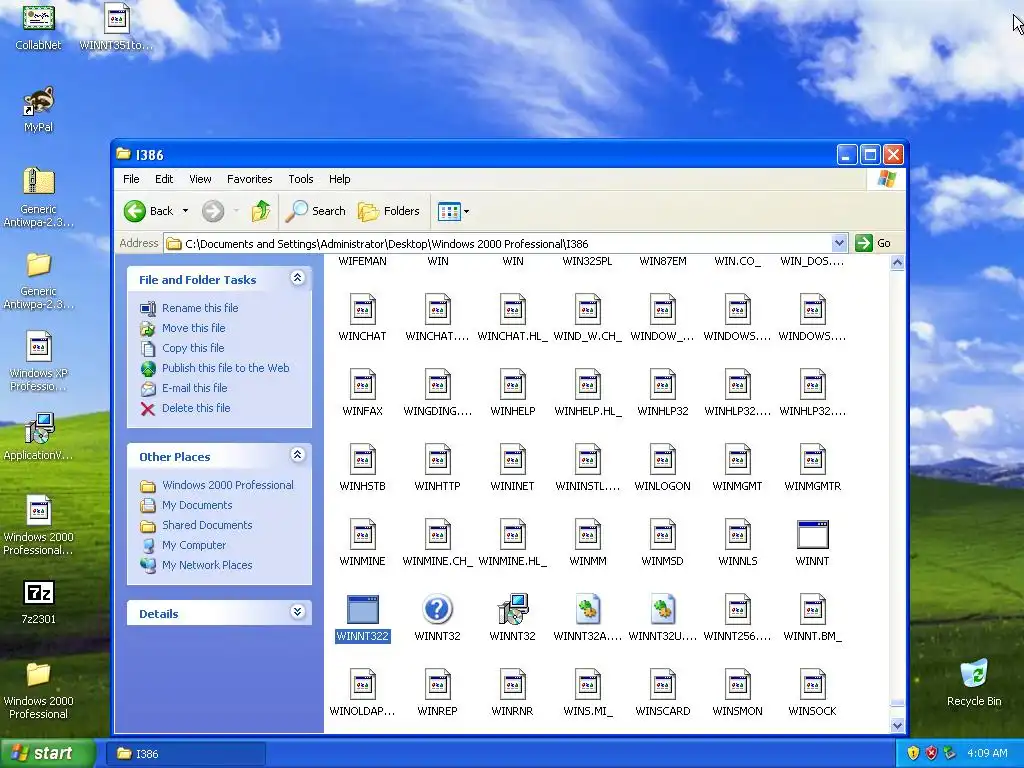Screen dimensions: 1024x768
Task: Go to Shared Documents link
Action: [x=207, y=525]
